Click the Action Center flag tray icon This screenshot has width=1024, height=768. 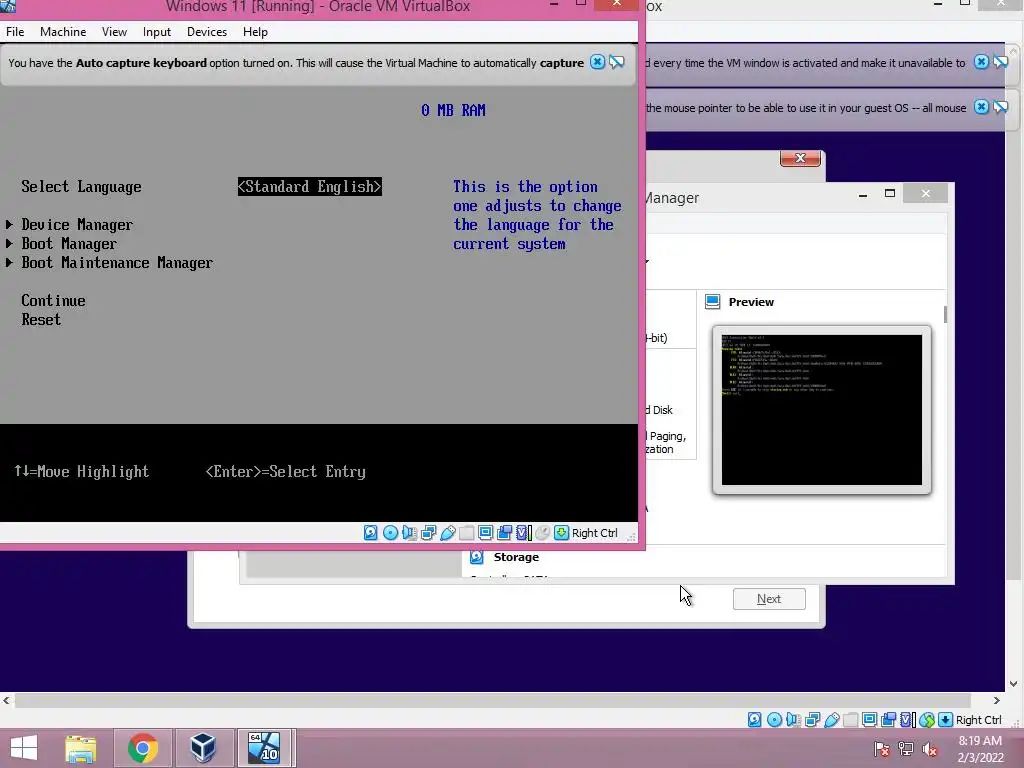[882, 749]
